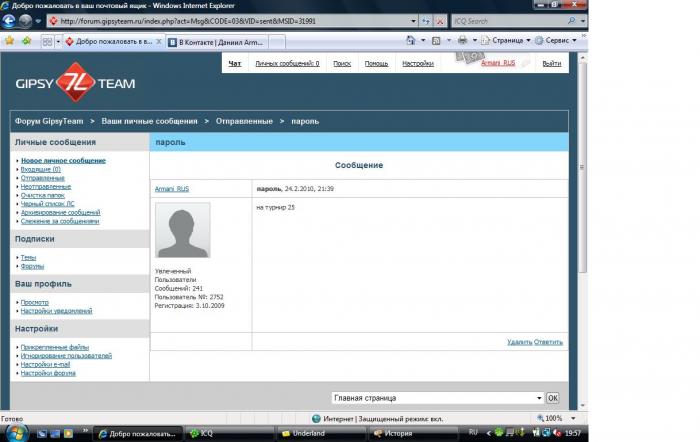
Task: Open the 'Сервис' menu
Action: 556,40
